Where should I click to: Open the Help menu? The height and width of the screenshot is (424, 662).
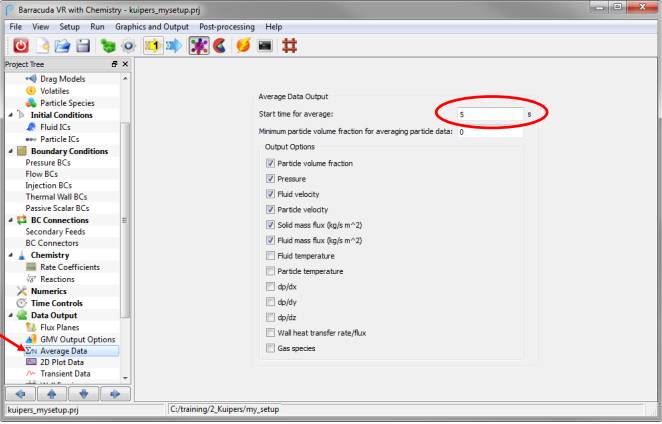(274, 27)
